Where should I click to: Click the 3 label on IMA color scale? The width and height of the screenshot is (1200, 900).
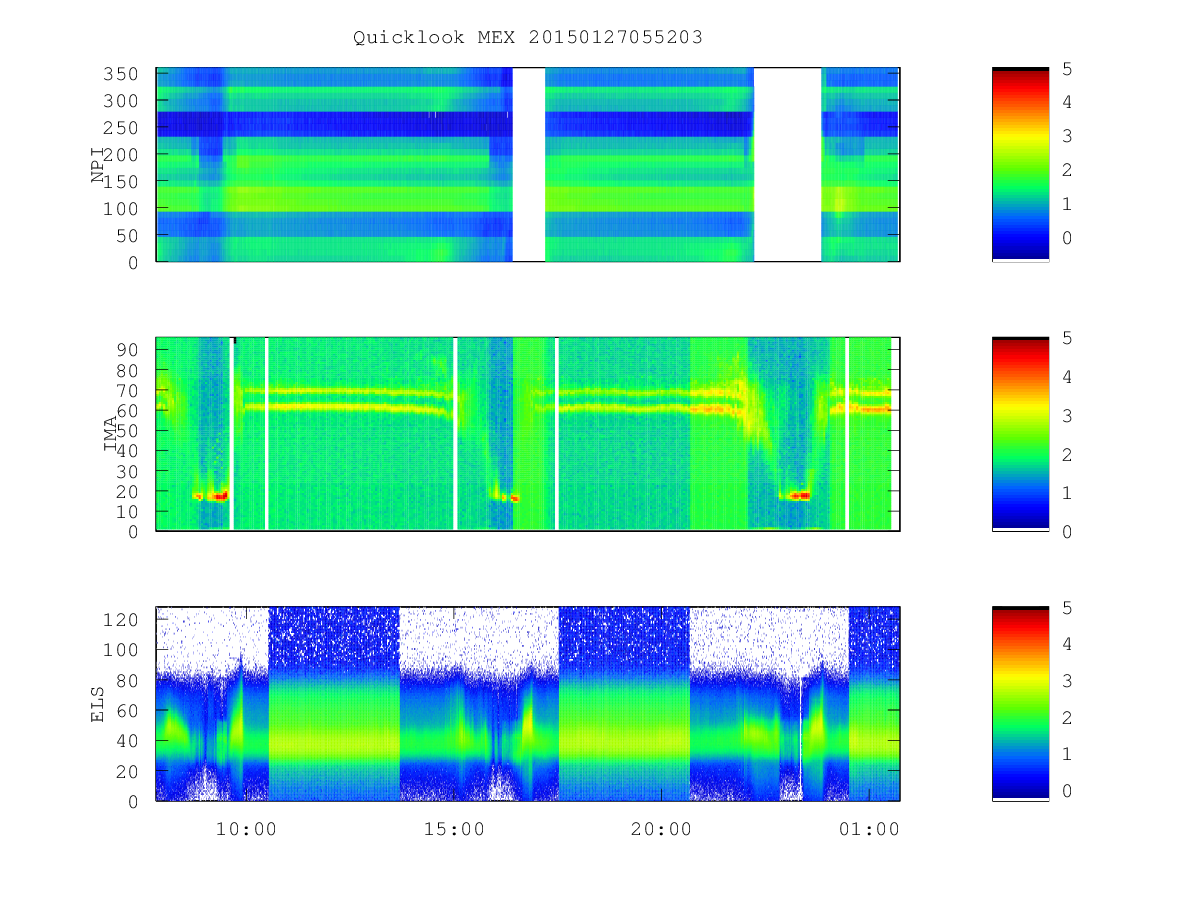(1068, 415)
